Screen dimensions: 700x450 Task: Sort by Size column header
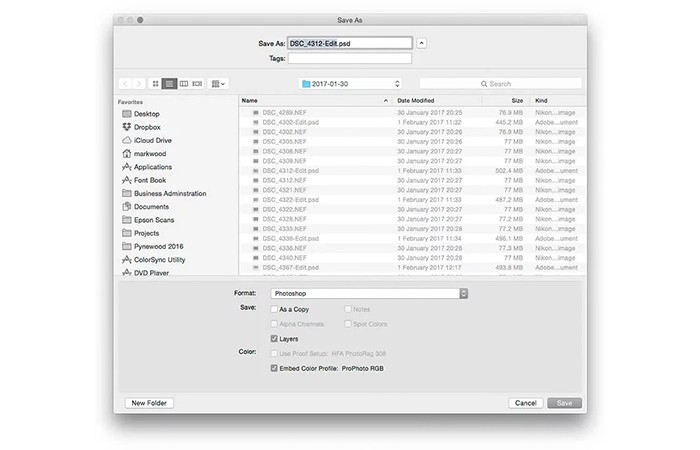coord(506,100)
